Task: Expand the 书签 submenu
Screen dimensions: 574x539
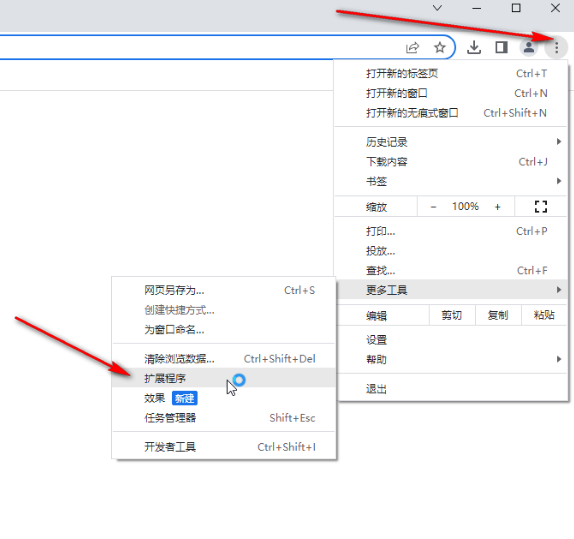Action: [x=451, y=182]
